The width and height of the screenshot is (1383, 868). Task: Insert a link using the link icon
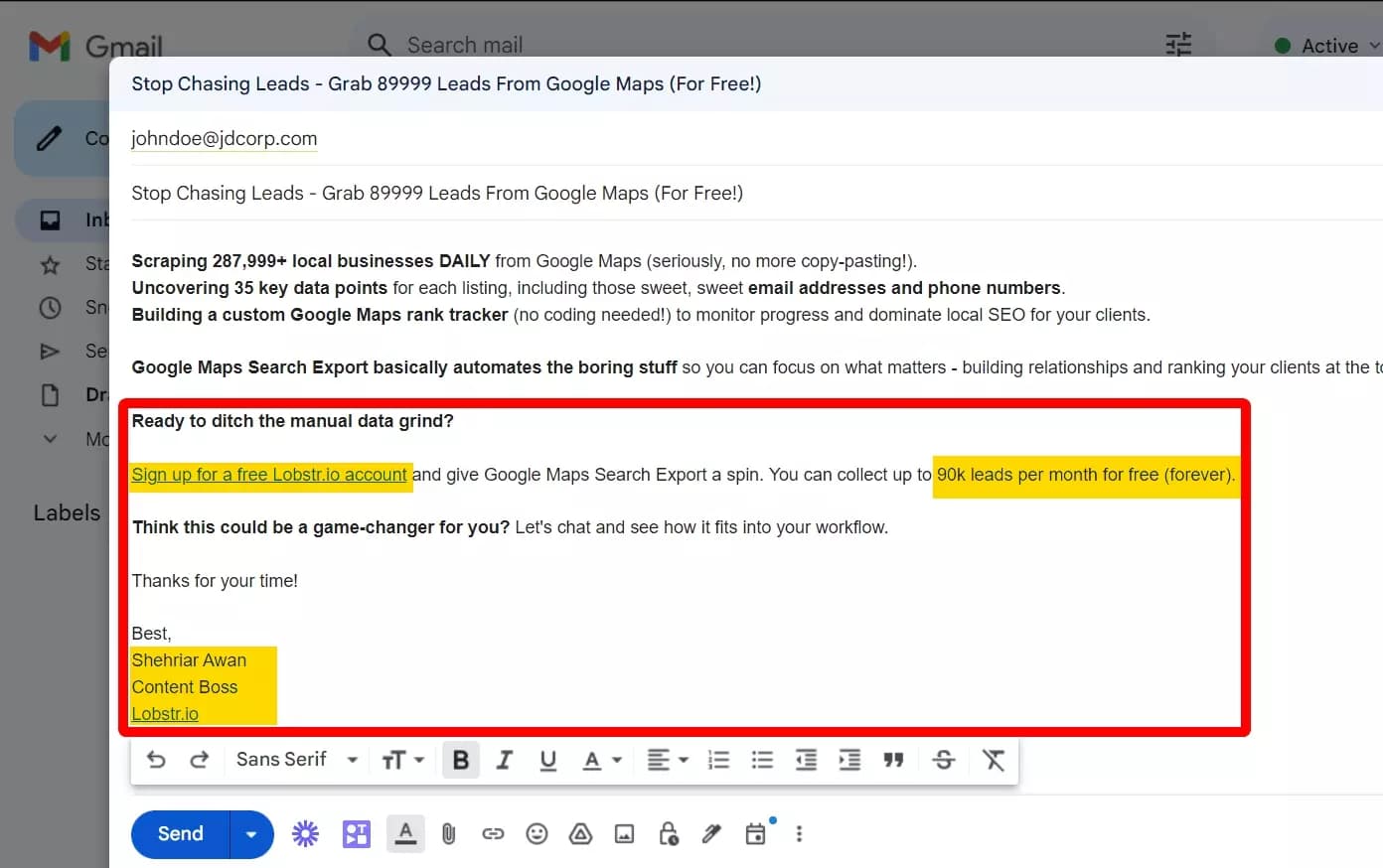(x=493, y=834)
